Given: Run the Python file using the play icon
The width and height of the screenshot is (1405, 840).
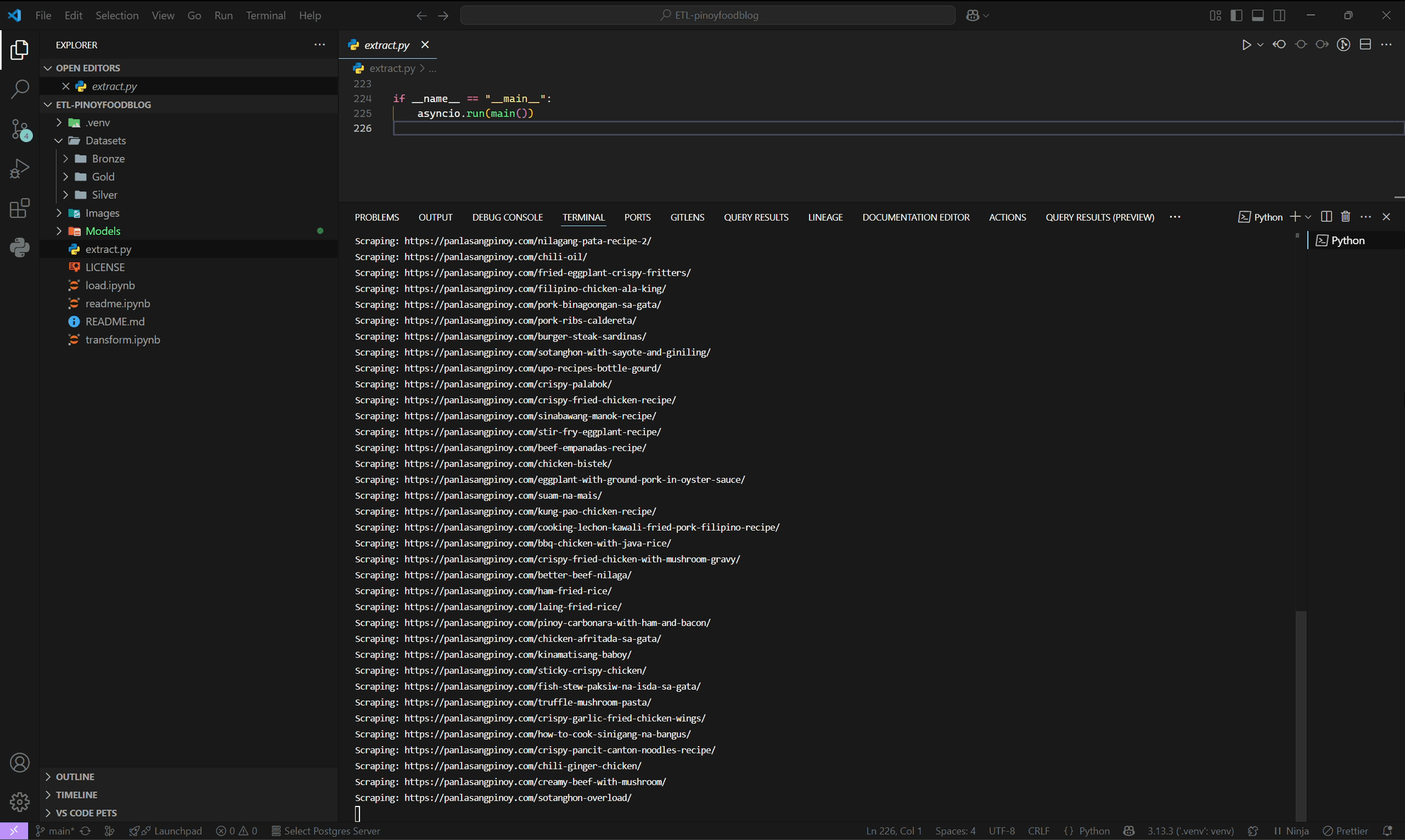Looking at the screenshot, I should point(1247,45).
